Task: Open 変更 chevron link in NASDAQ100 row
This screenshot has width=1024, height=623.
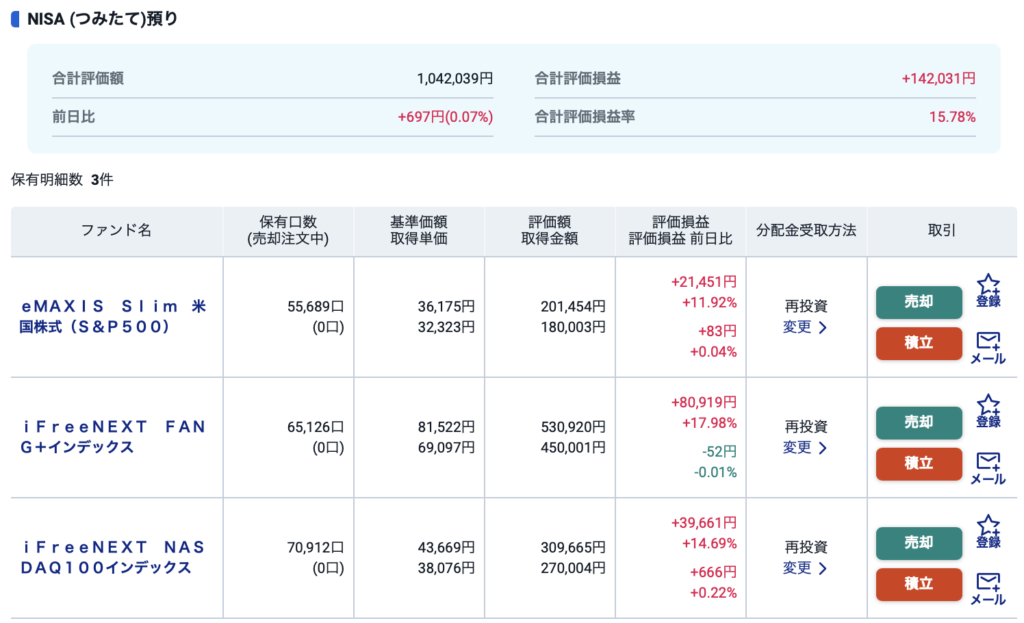Action: point(805,568)
